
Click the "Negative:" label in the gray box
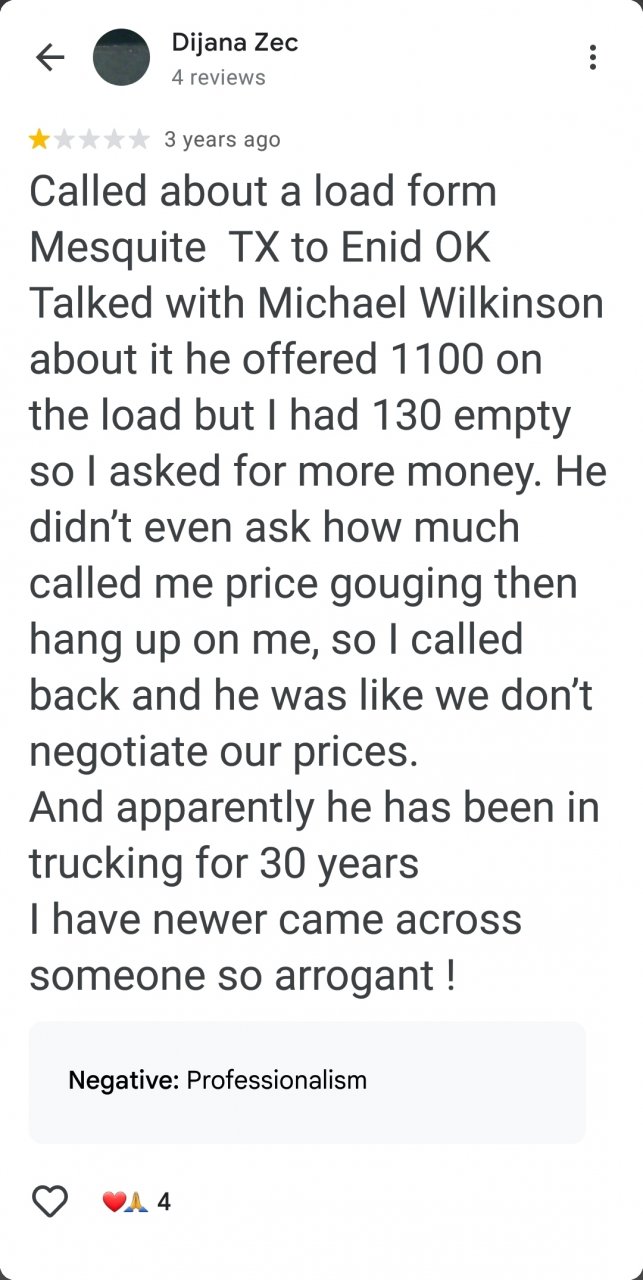pos(123,1080)
